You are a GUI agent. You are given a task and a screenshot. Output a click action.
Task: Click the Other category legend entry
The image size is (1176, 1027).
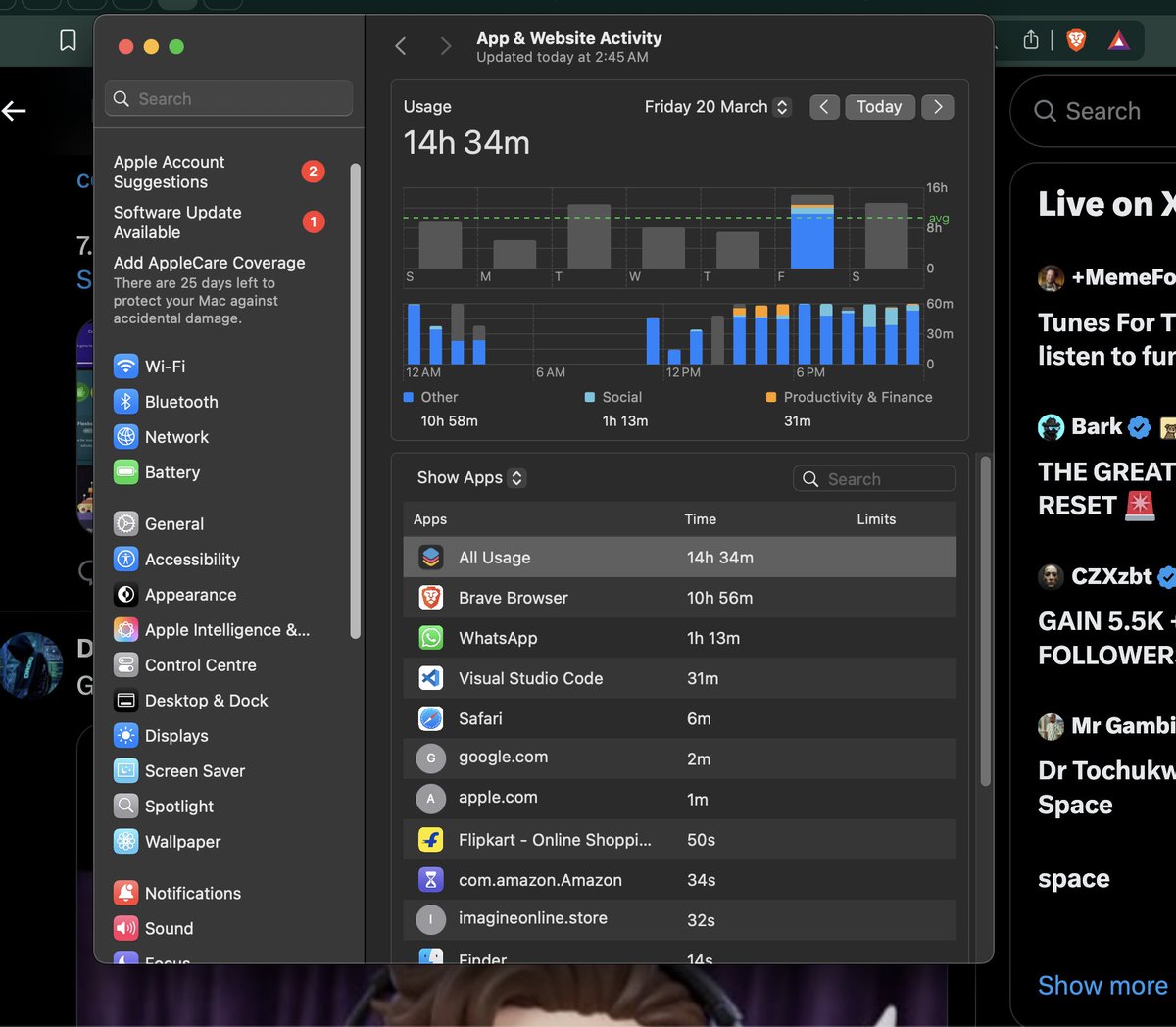[x=441, y=409]
